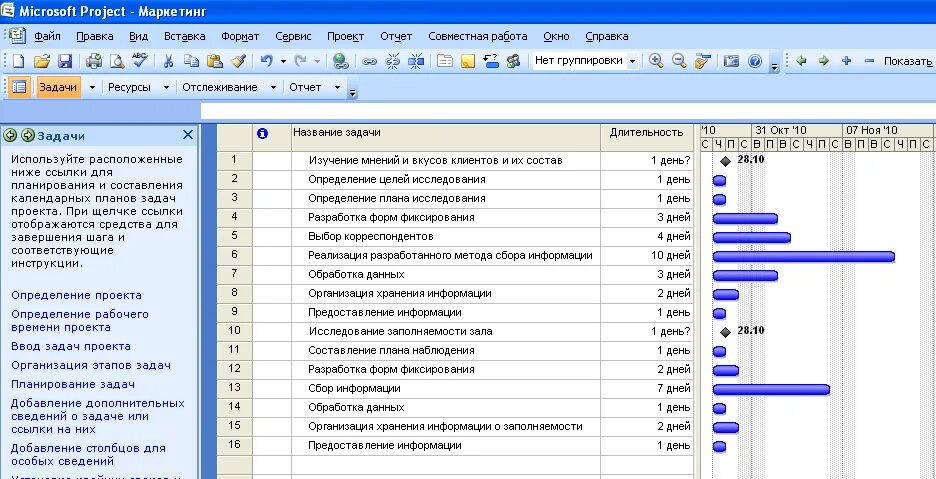Open the Вид menu
The image size is (936, 479).
(138, 36)
